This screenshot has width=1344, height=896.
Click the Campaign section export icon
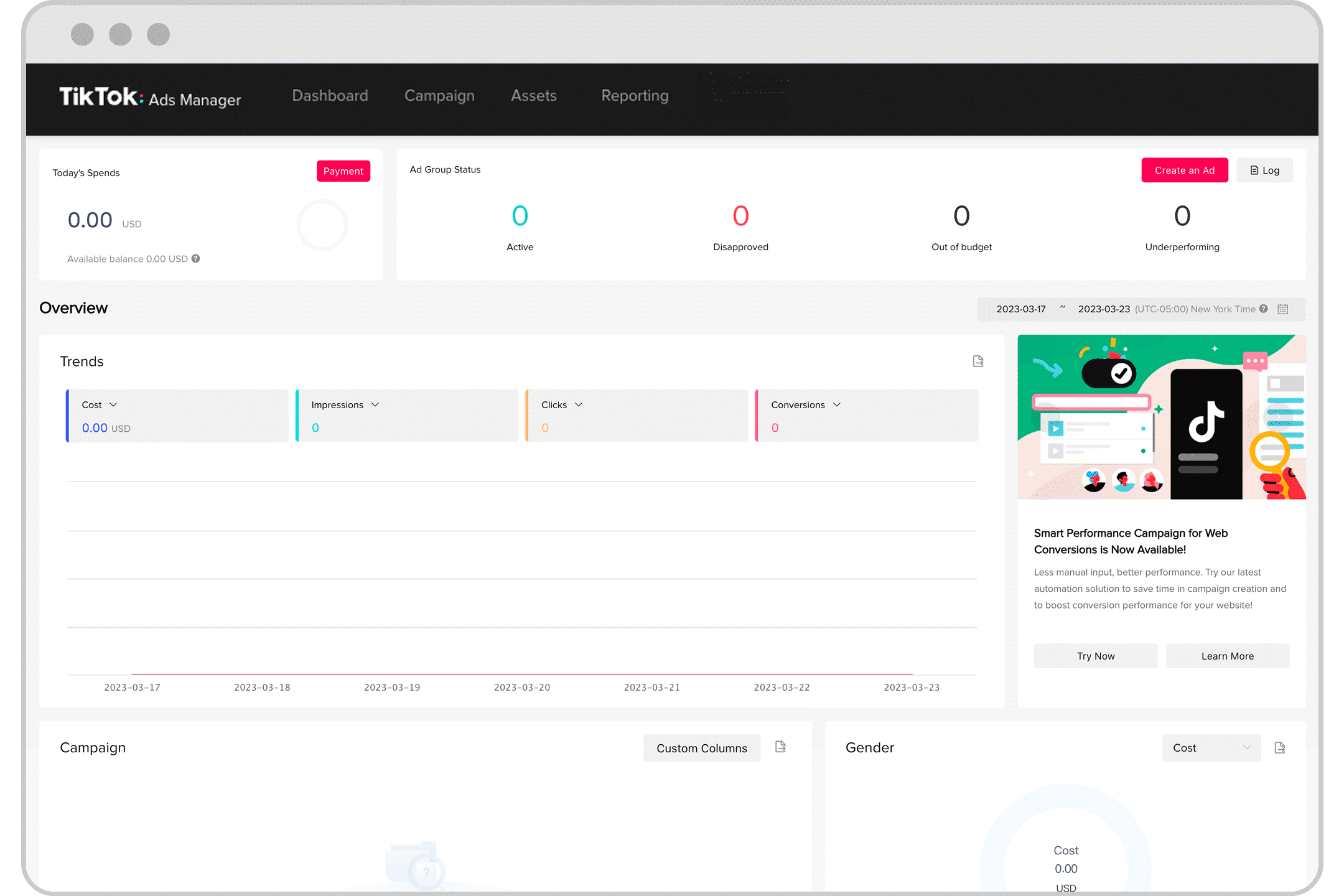click(x=780, y=747)
